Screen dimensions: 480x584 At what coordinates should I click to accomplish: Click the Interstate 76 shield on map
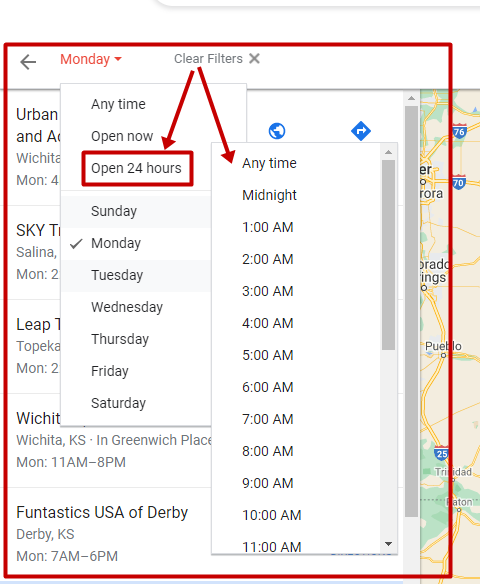coord(460,131)
